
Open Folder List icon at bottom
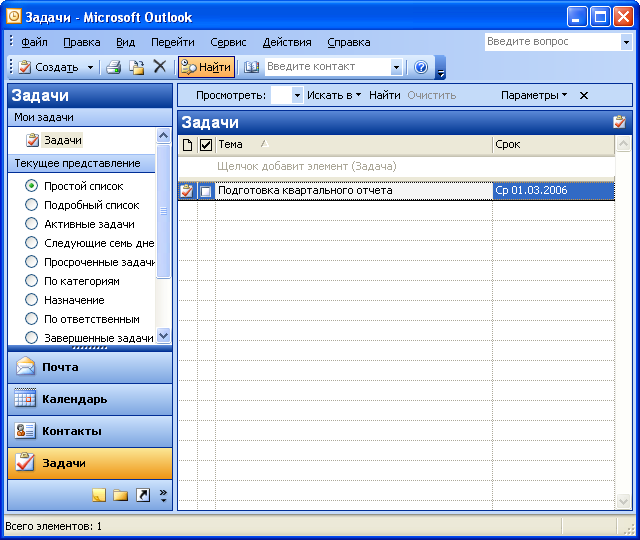[x=121, y=495]
